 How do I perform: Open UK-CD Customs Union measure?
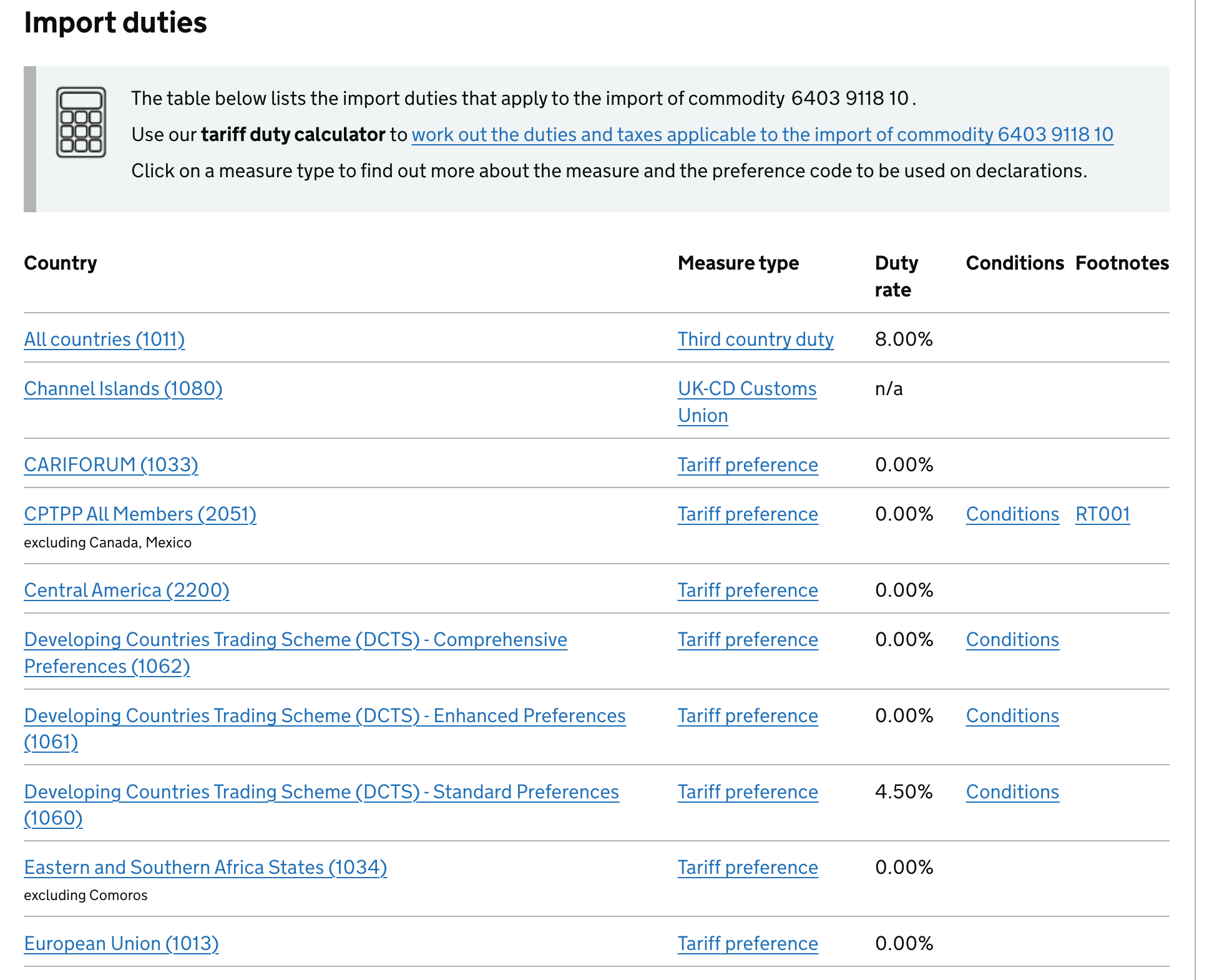point(746,401)
